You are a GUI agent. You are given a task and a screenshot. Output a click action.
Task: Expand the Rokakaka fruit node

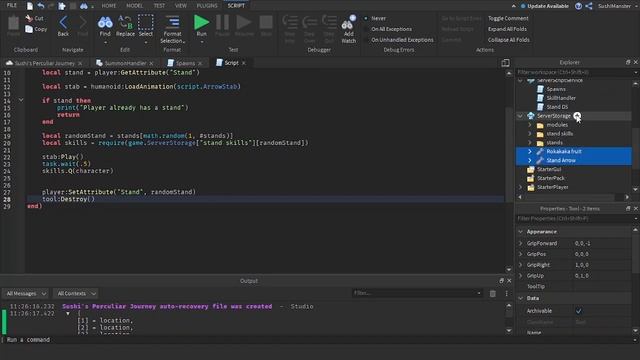530,151
